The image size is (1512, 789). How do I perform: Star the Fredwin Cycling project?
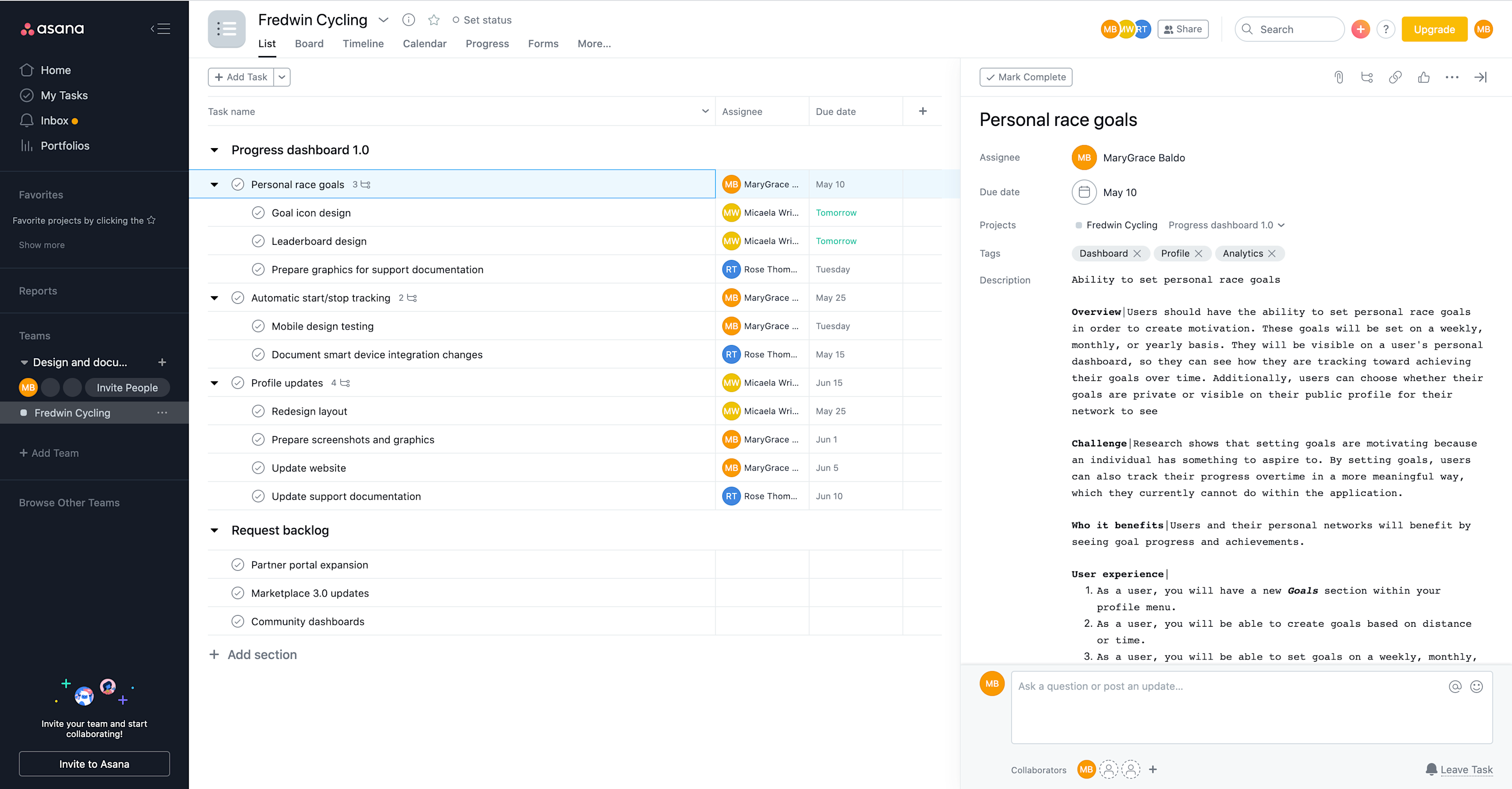[434, 19]
